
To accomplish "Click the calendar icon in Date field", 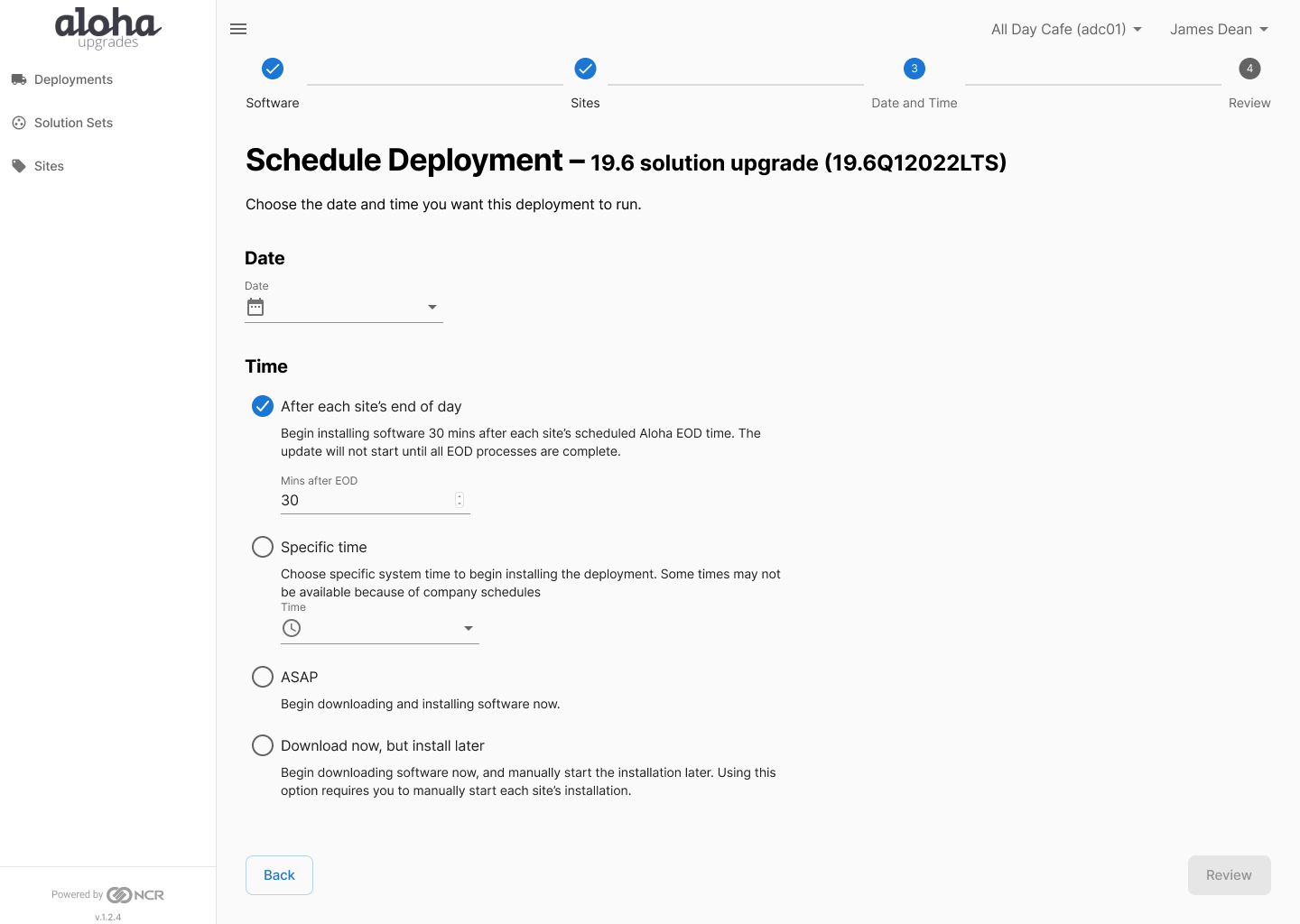I will click(255, 307).
